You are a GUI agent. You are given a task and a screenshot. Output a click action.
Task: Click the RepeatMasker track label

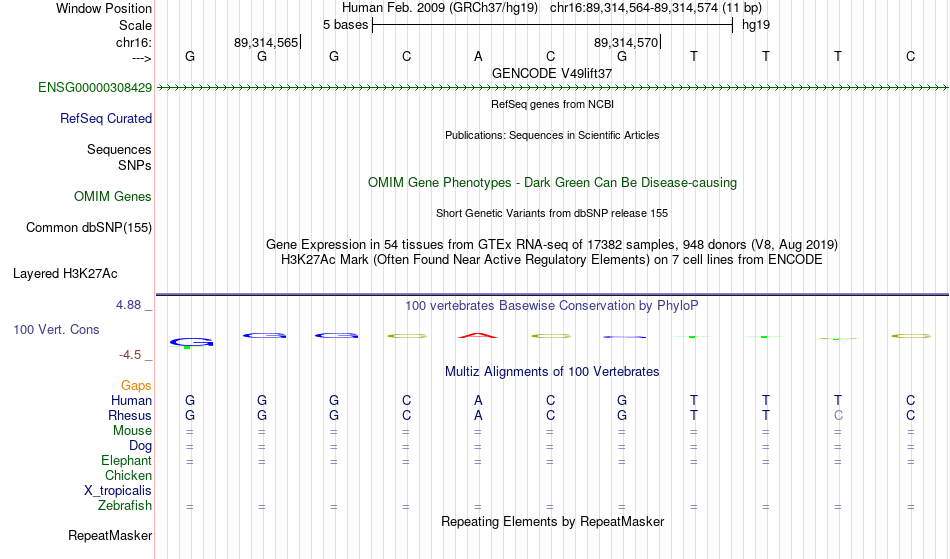pos(110,535)
